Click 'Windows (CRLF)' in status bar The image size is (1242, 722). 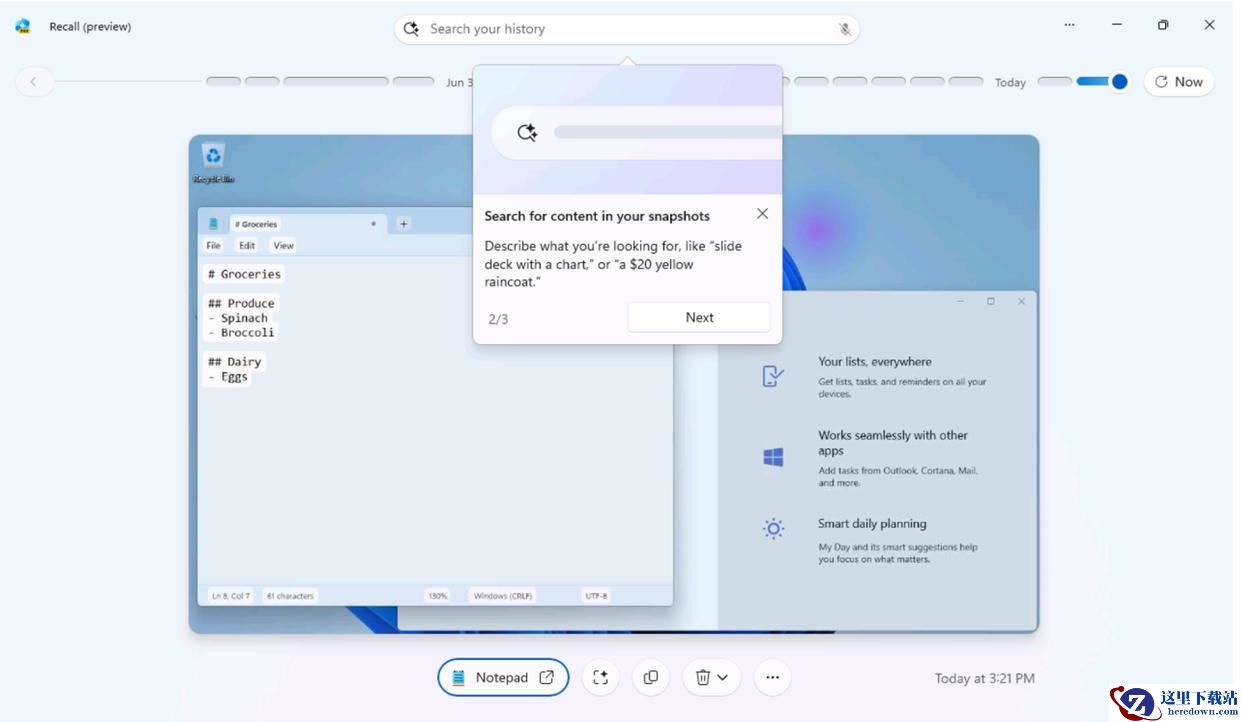point(503,596)
